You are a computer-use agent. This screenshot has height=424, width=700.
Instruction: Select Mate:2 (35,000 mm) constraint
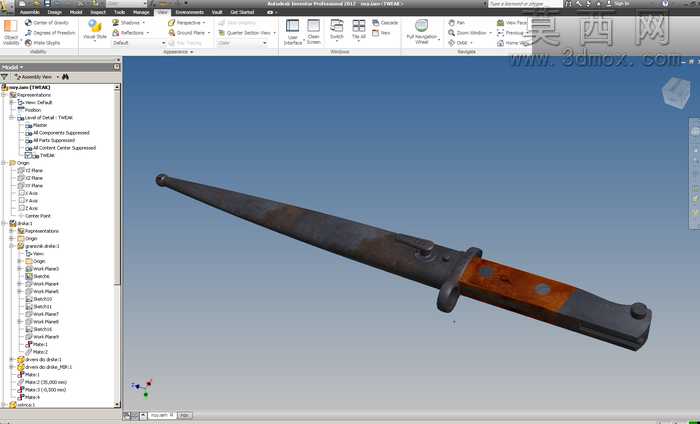click(x=46, y=382)
